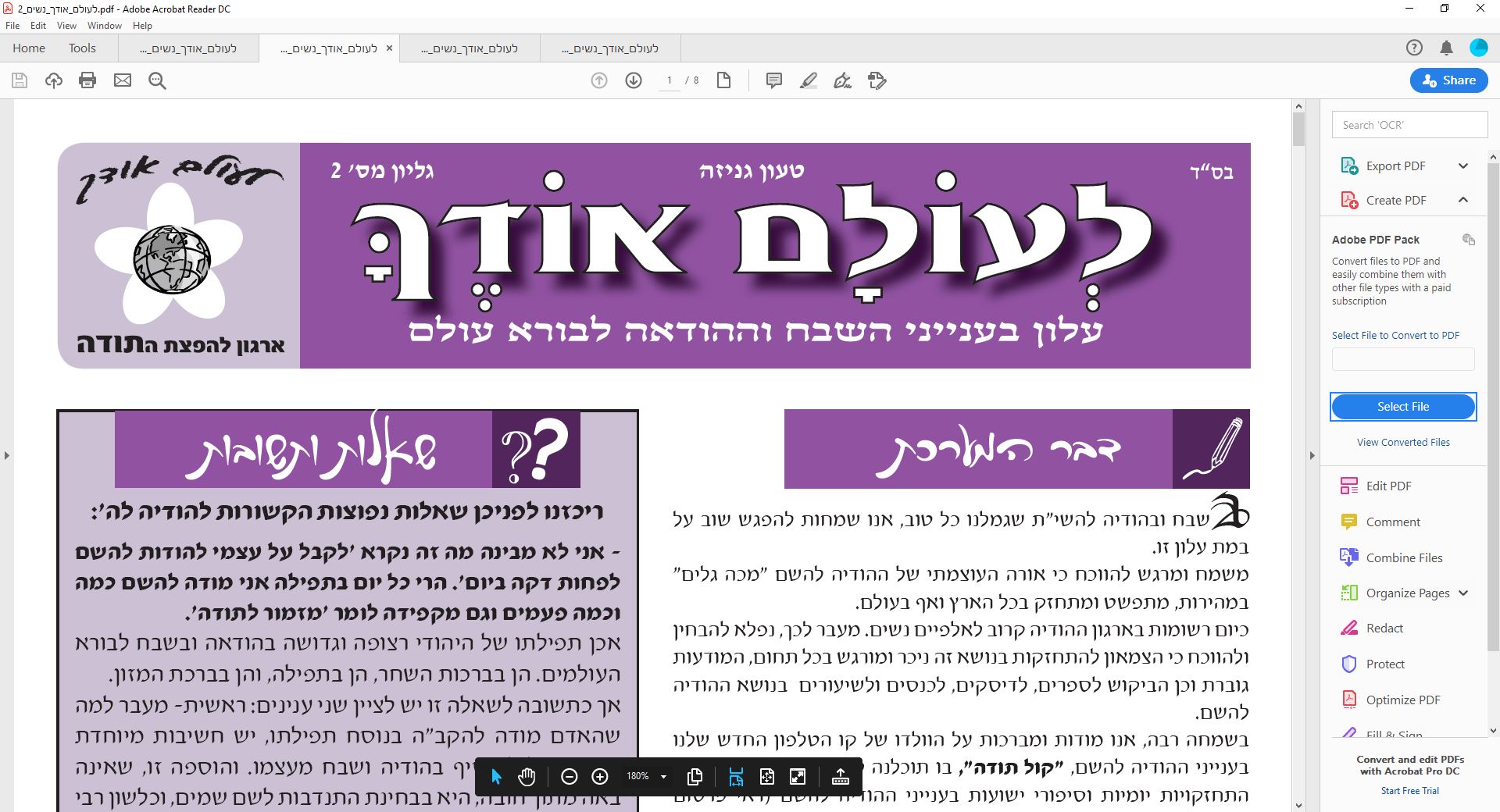Zoom out with the minus button
Screen dimensions: 1500x812
coord(570,776)
